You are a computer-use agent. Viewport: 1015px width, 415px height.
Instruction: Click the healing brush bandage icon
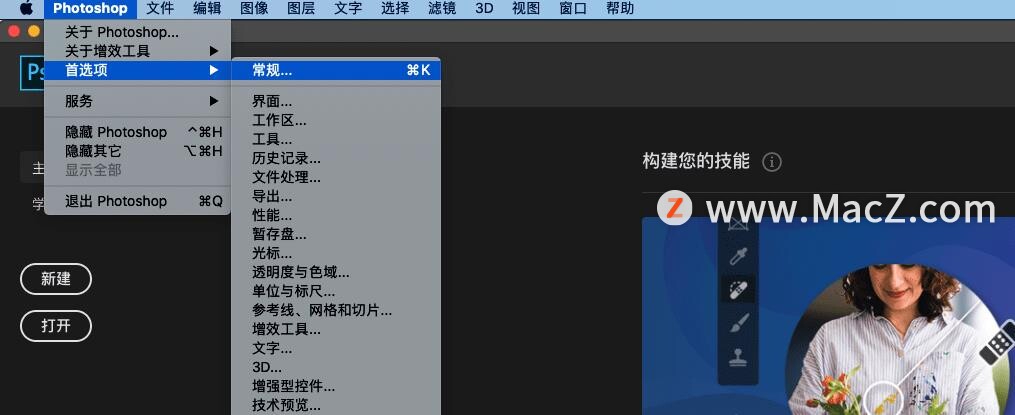point(738,289)
